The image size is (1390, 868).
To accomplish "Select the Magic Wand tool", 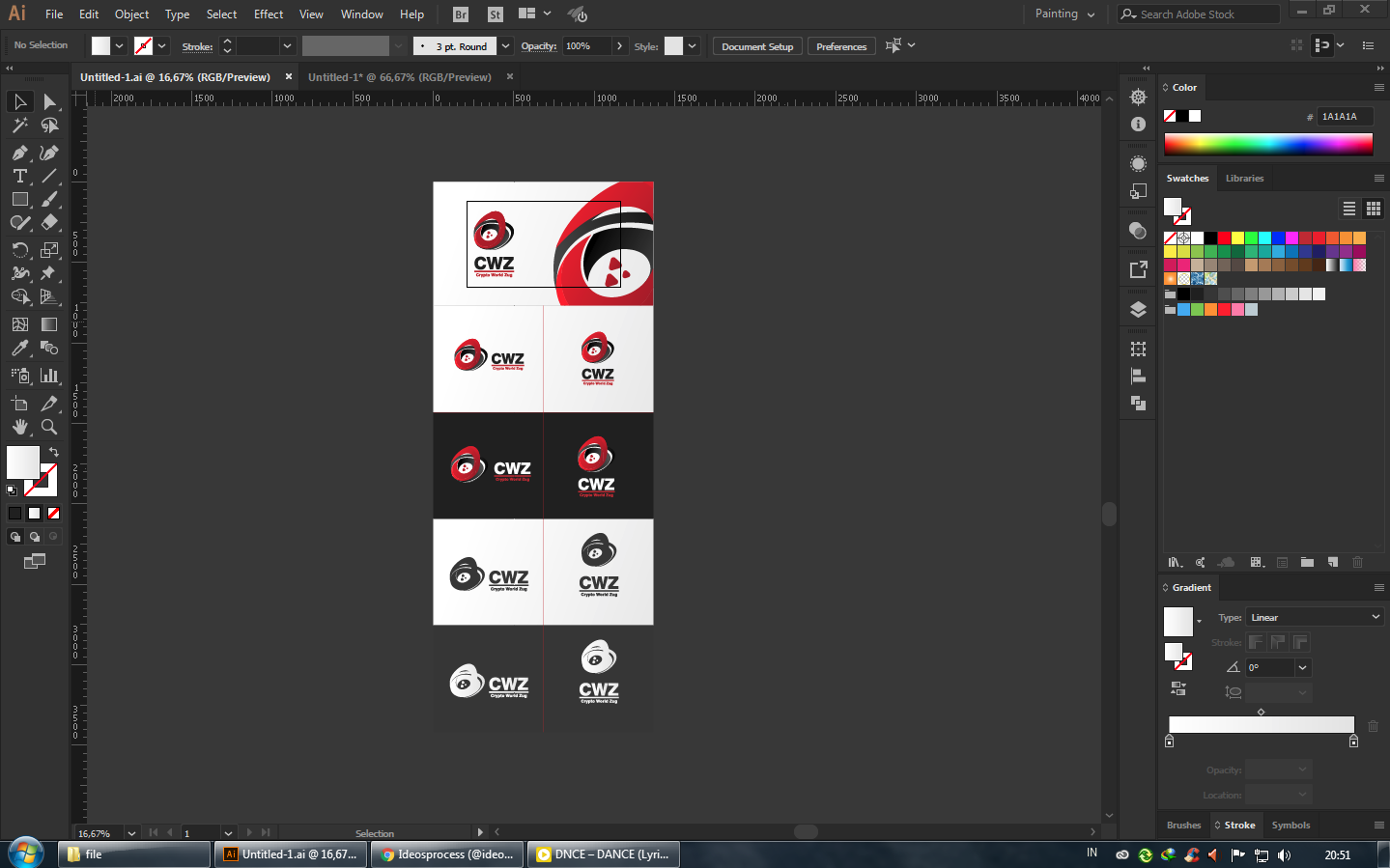I will click(x=19, y=126).
